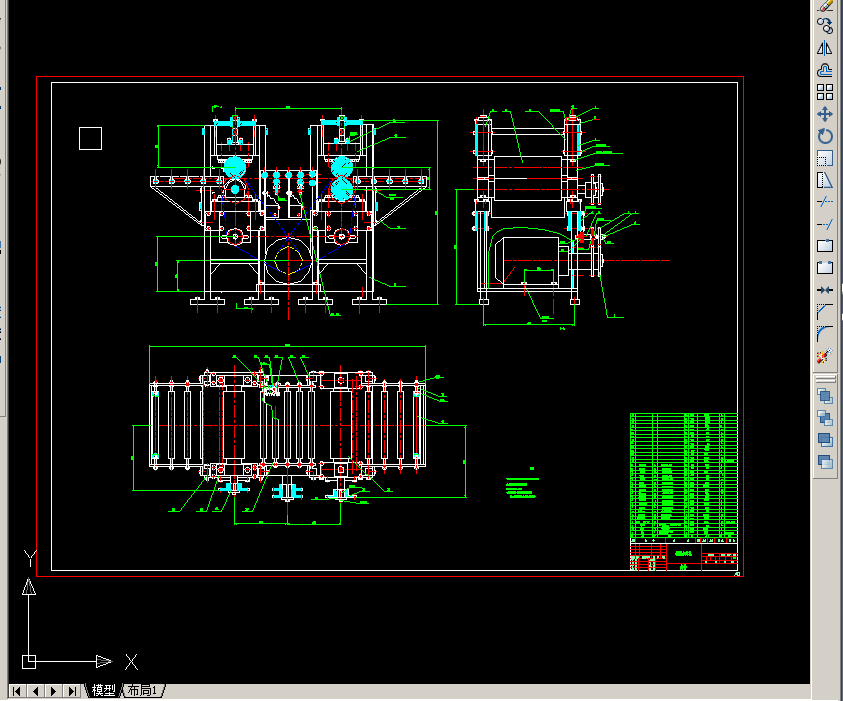Click Send to Back draw order icon
The image size is (843, 701).
click(825, 418)
